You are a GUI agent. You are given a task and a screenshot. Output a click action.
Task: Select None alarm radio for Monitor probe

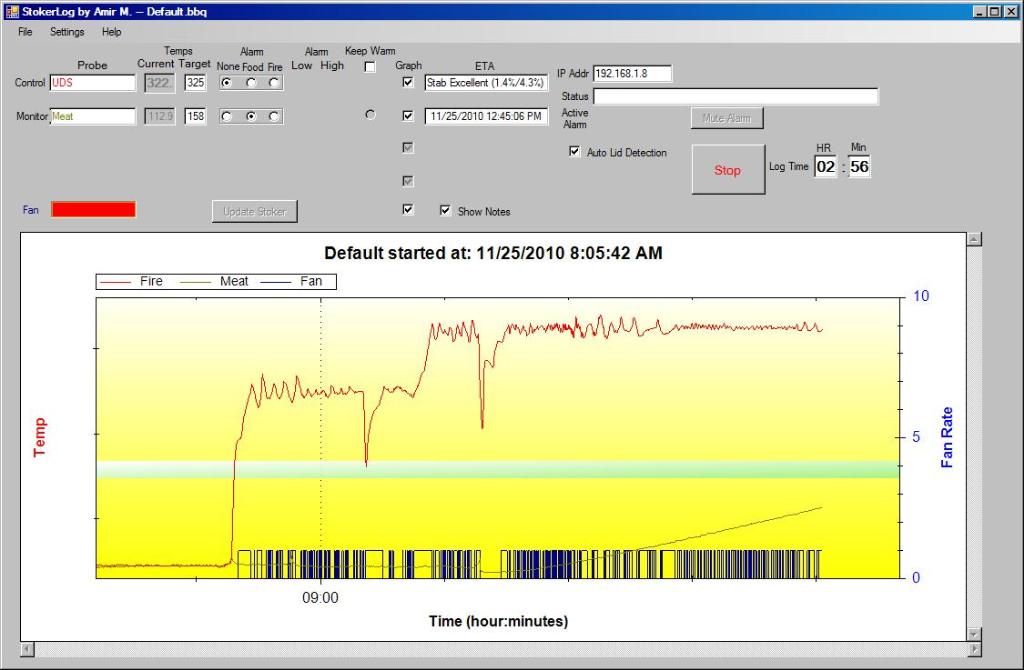[226, 116]
